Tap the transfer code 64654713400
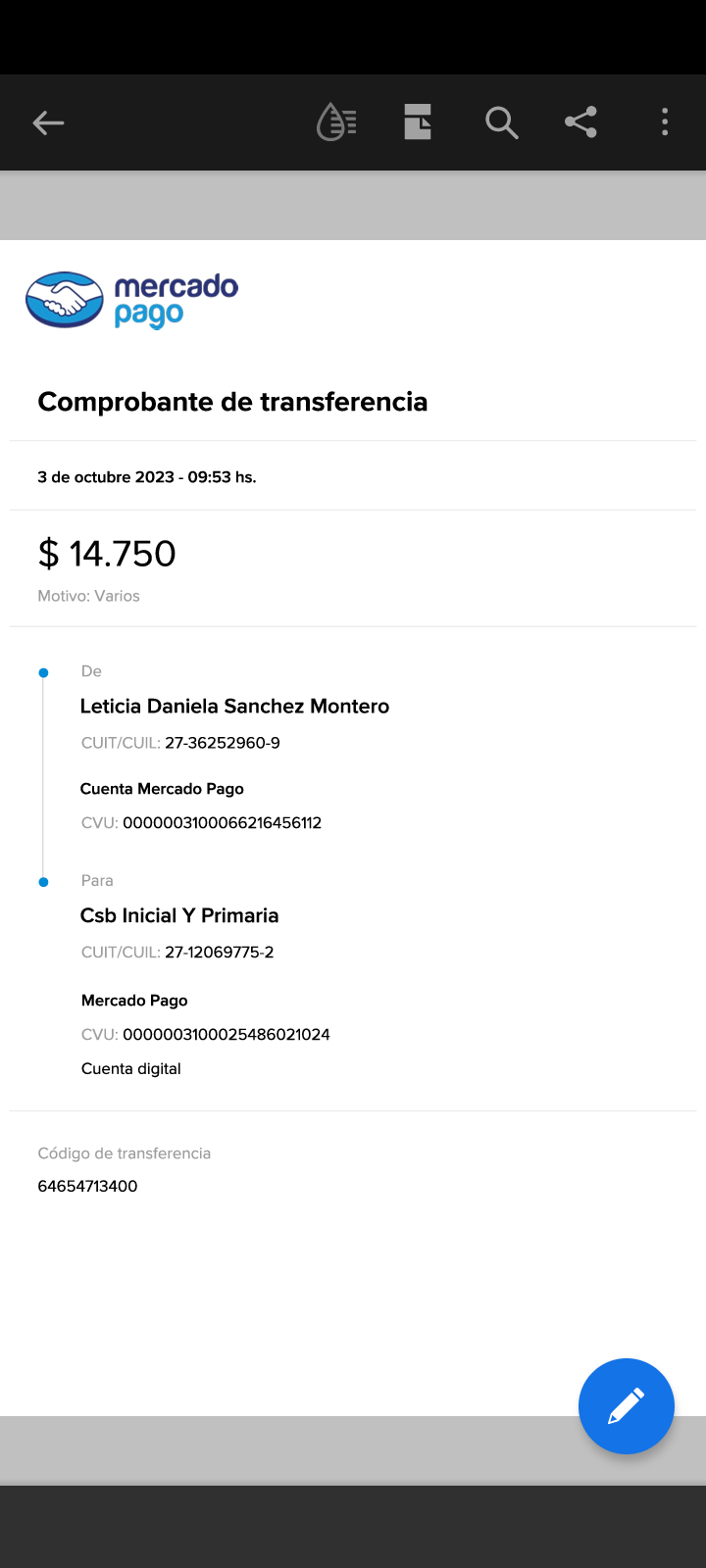The height and width of the screenshot is (1568, 706). [88, 1186]
